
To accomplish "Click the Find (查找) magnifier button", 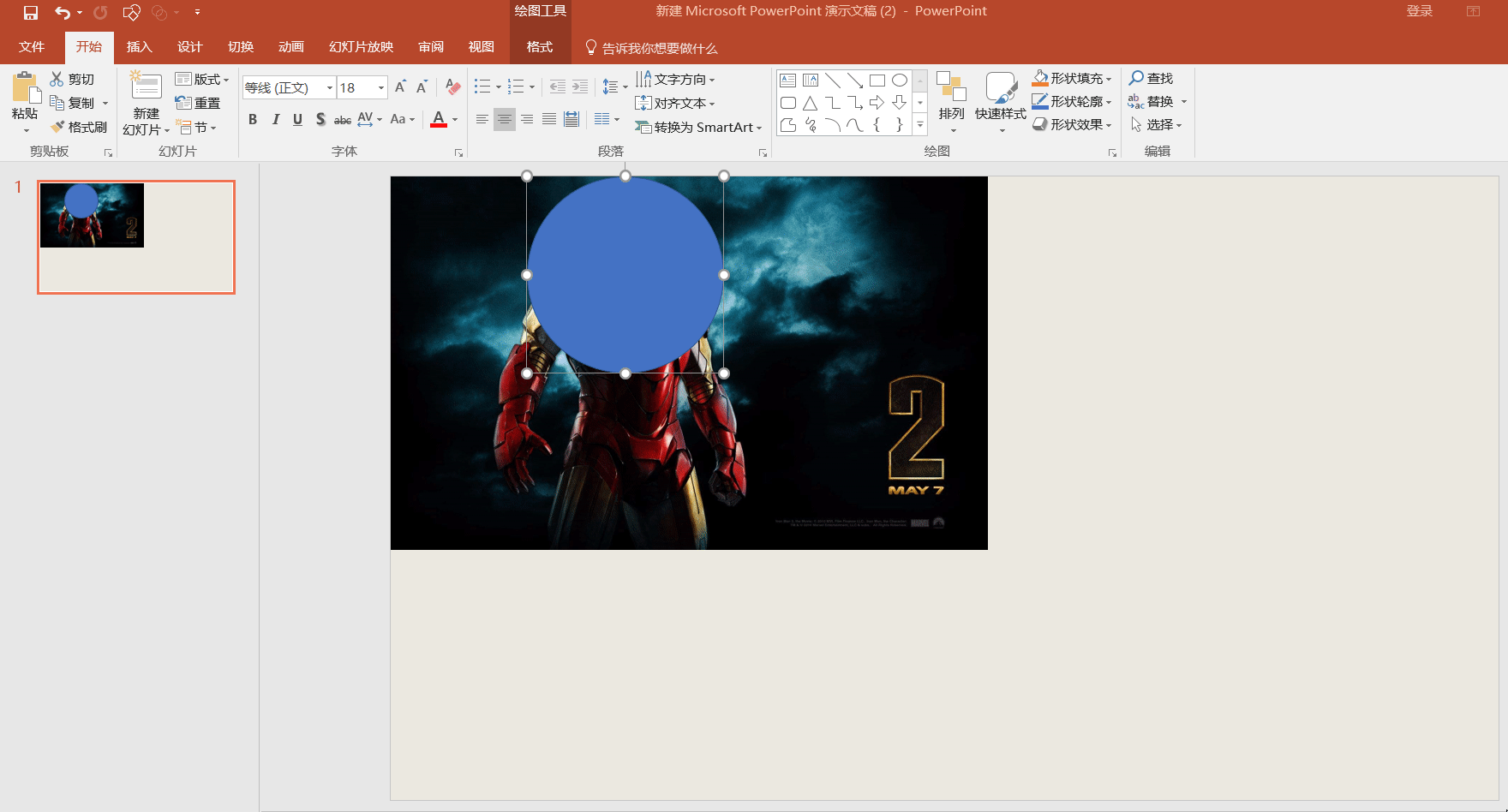I will pos(1151,78).
